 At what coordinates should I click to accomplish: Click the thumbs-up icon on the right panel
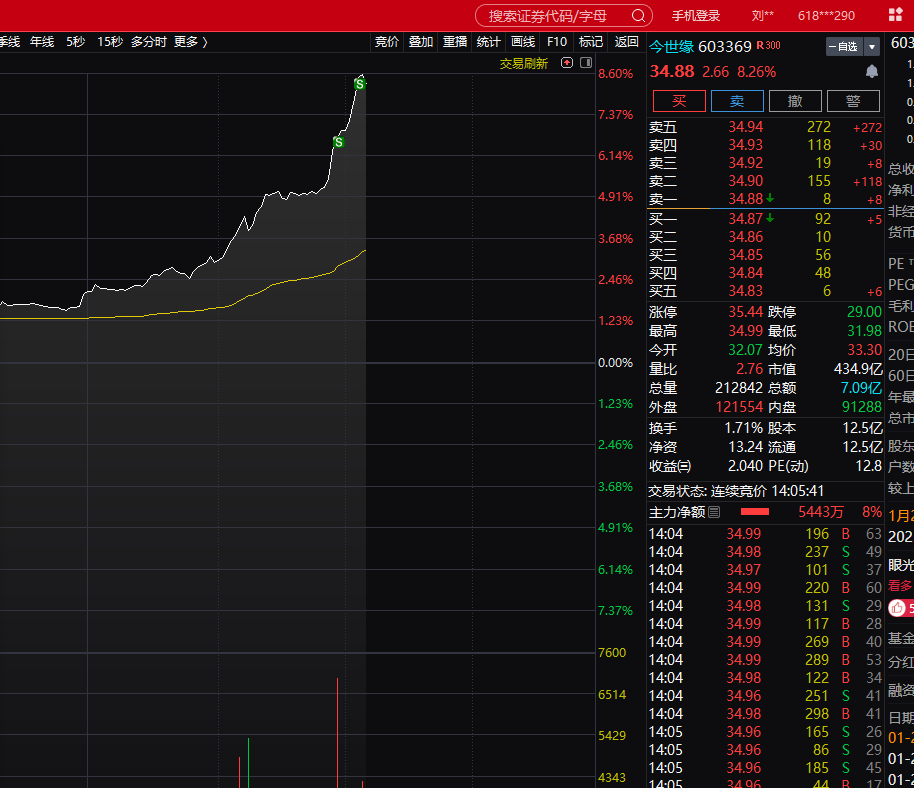897,608
